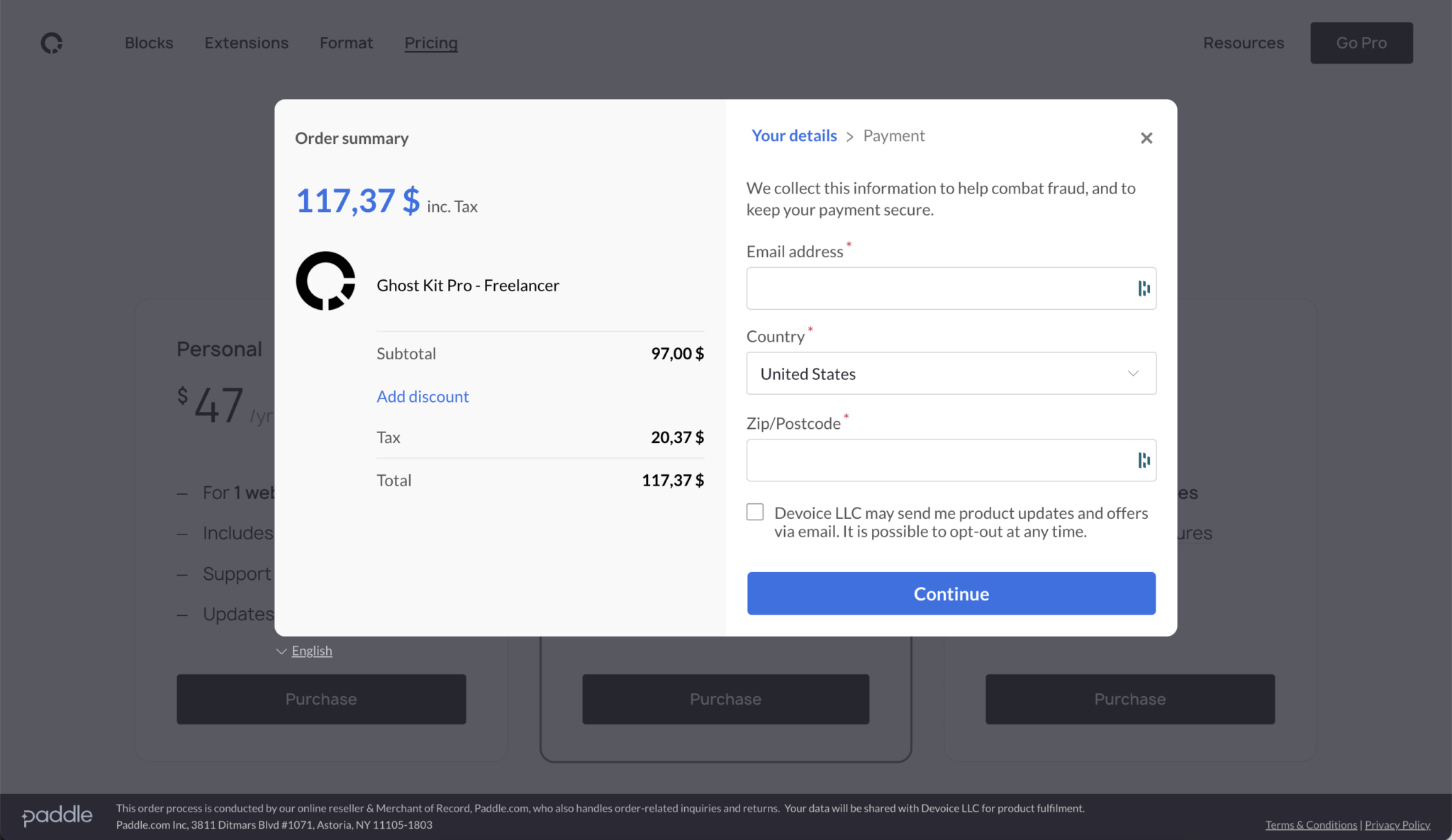Click password manager icon in Email field
Viewport: 1452px width, 840px height.
[x=1143, y=289]
